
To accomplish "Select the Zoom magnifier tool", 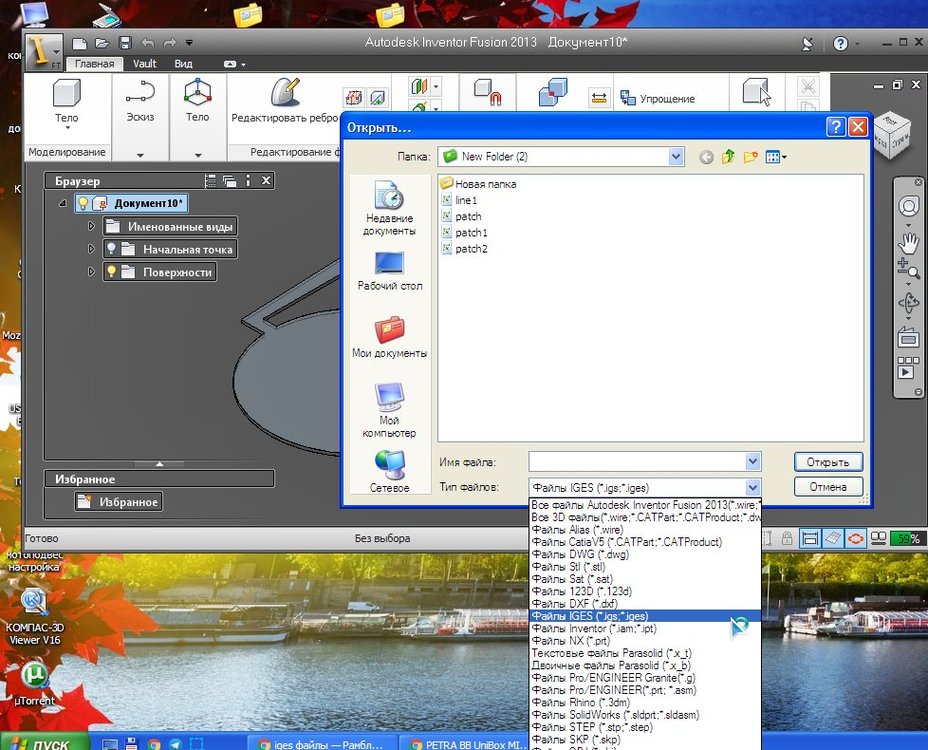I will pos(908,269).
